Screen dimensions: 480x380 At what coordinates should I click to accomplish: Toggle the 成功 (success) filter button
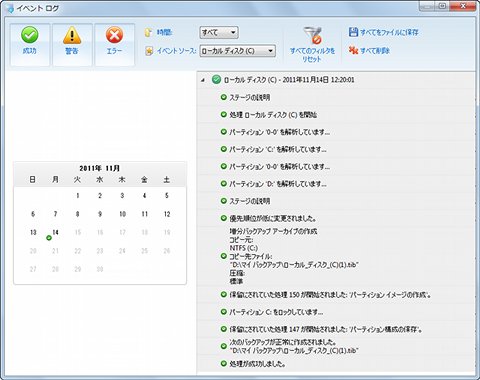pyautogui.click(x=30, y=44)
